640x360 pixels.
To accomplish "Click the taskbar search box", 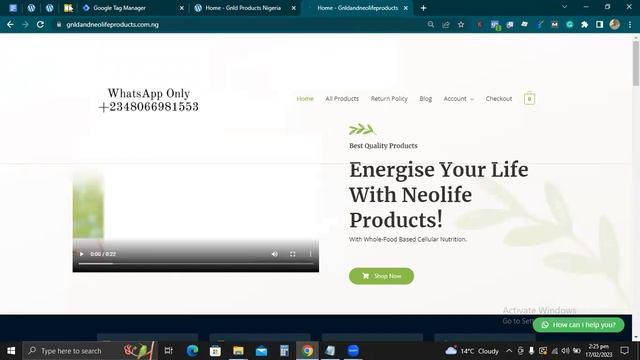I will [90, 351].
